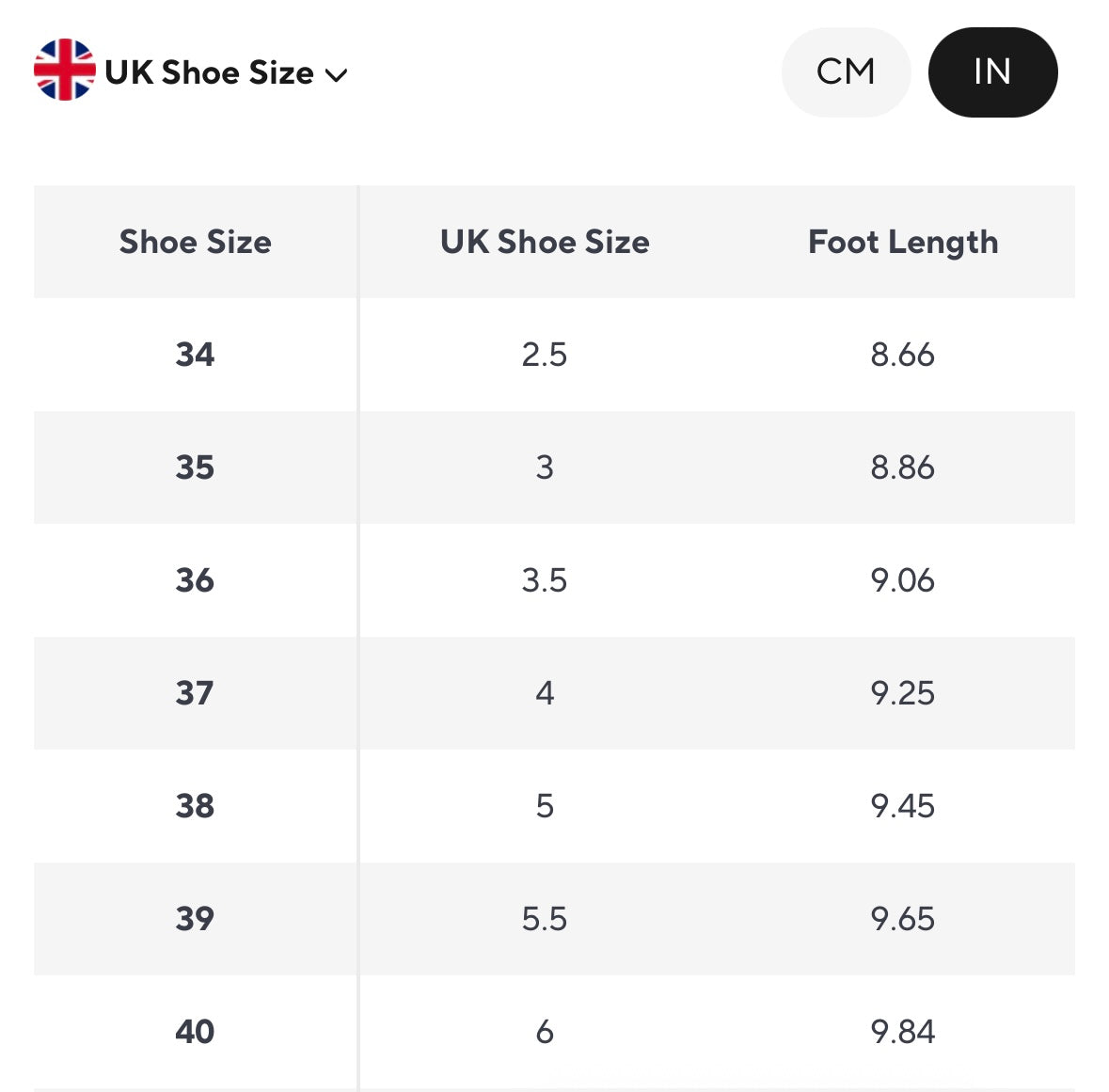
Task: Expand the UK Shoe Size dropdown chevron
Action: click(336, 75)
